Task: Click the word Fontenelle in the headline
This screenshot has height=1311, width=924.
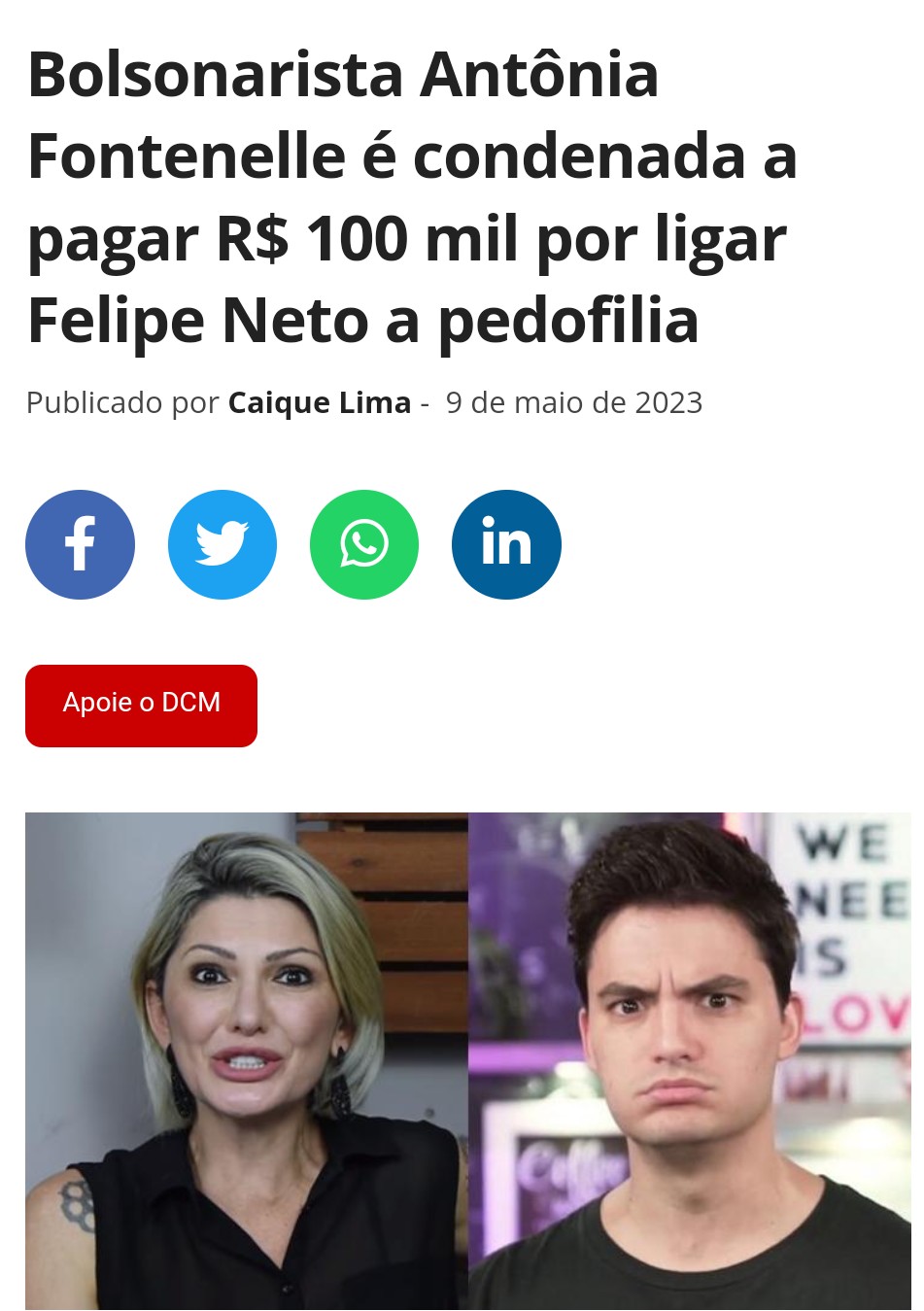Action: [x=187, y=156]
